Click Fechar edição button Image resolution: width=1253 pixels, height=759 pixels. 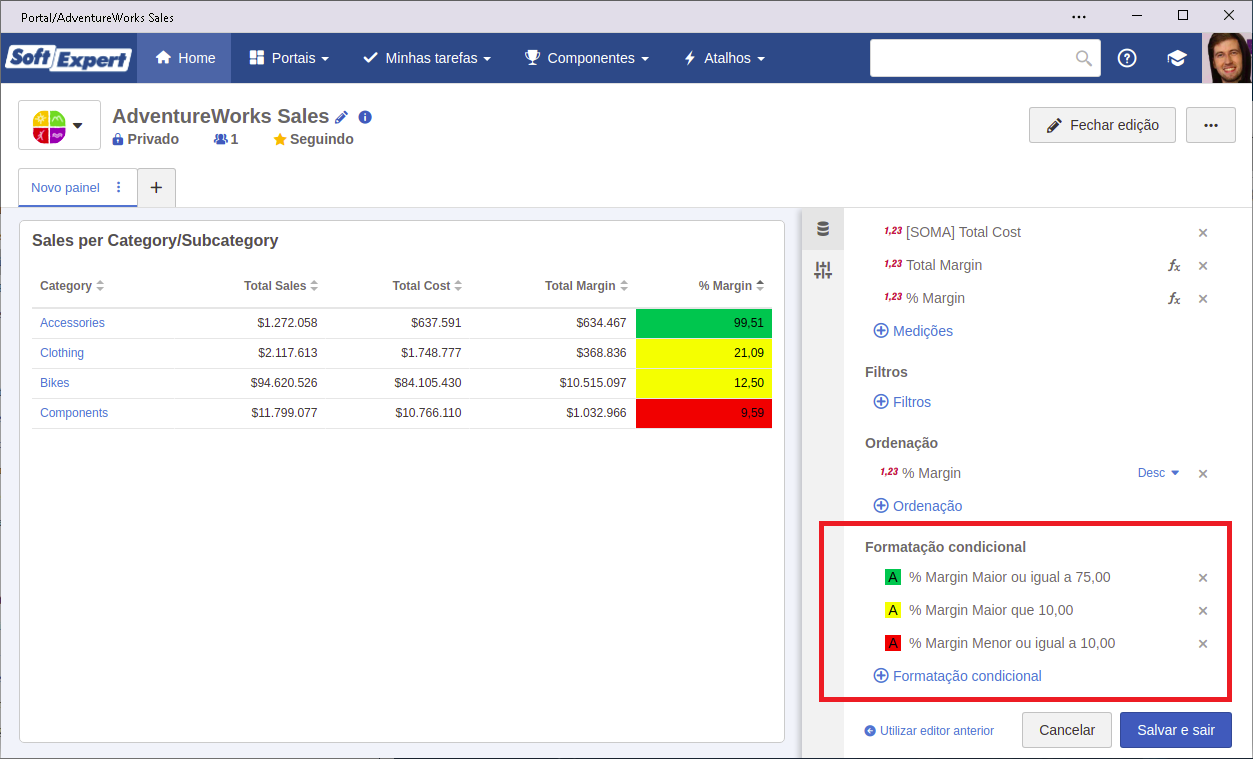click(x=1102, y=125)
